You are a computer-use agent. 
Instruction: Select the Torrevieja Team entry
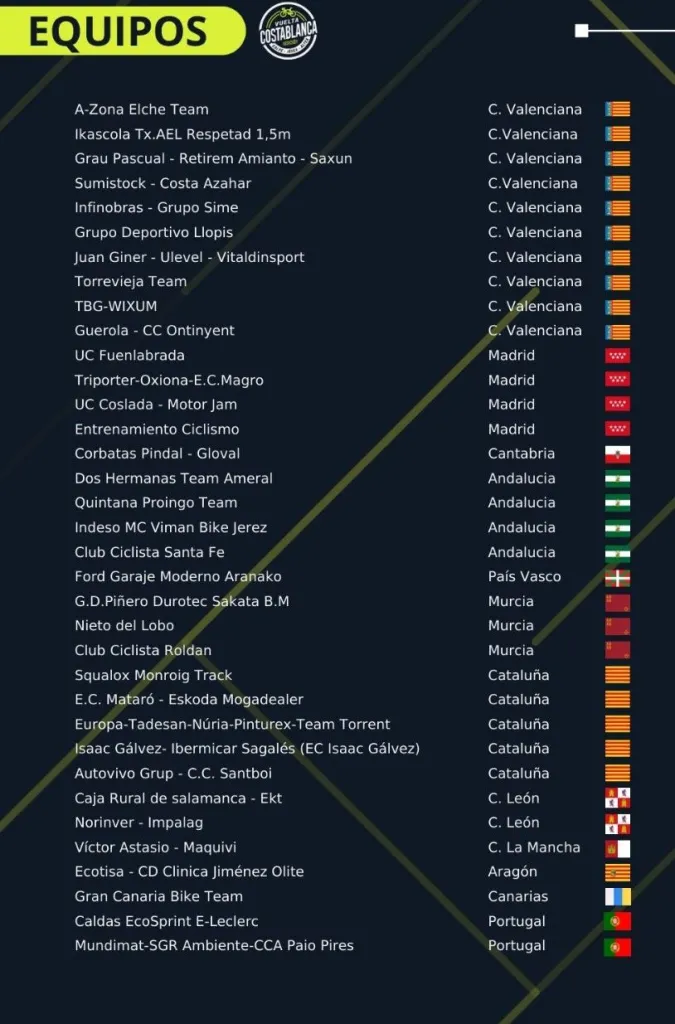coord(130,282)
